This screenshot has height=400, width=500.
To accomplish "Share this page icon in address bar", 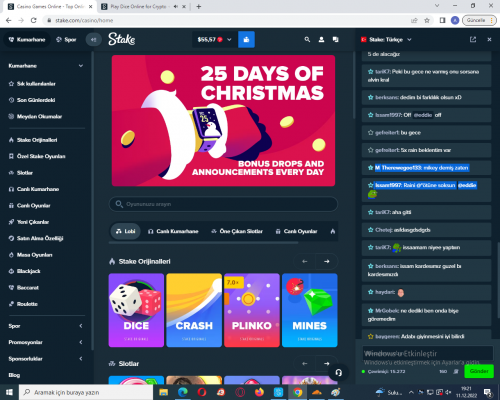I will coord(414,20).
